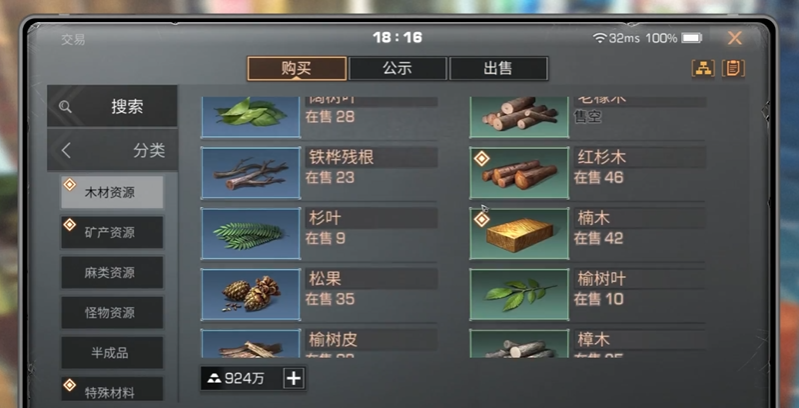Viewport: 799px width, 408px height.
Task: Open the 半成品 category
Action: click(x=112, y=352)
